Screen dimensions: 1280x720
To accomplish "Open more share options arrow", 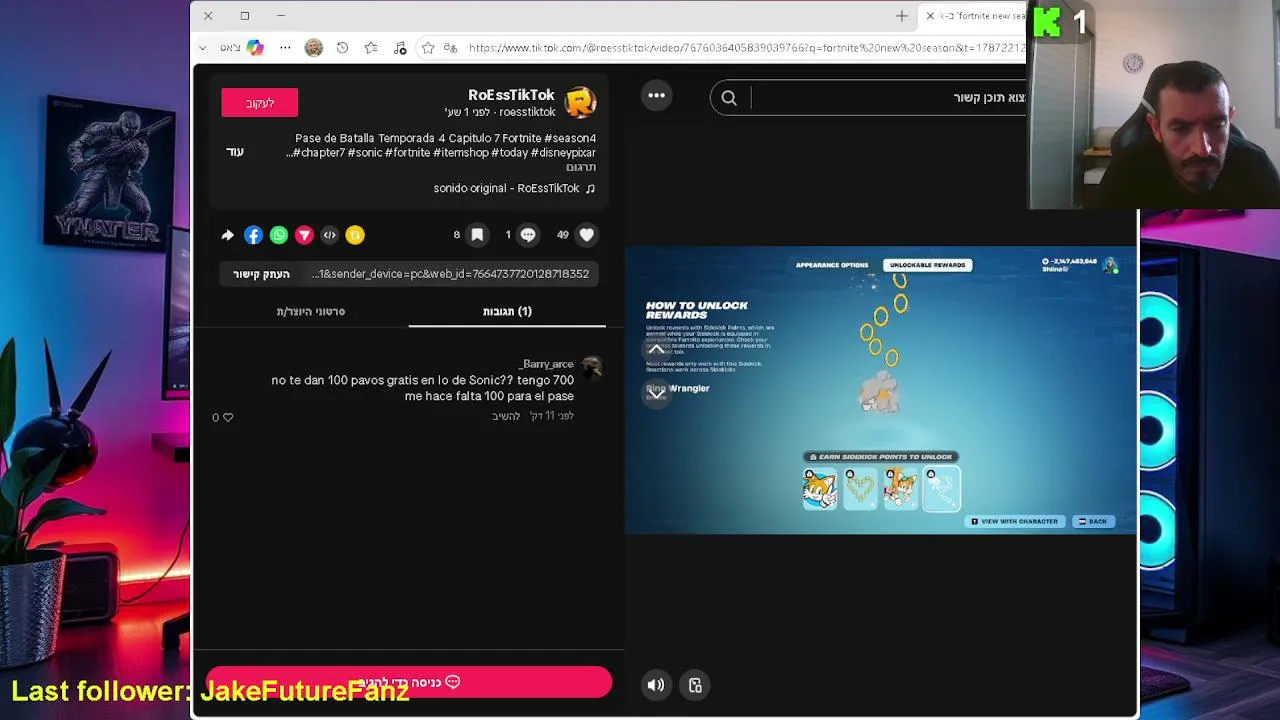I will coord(227,235).
